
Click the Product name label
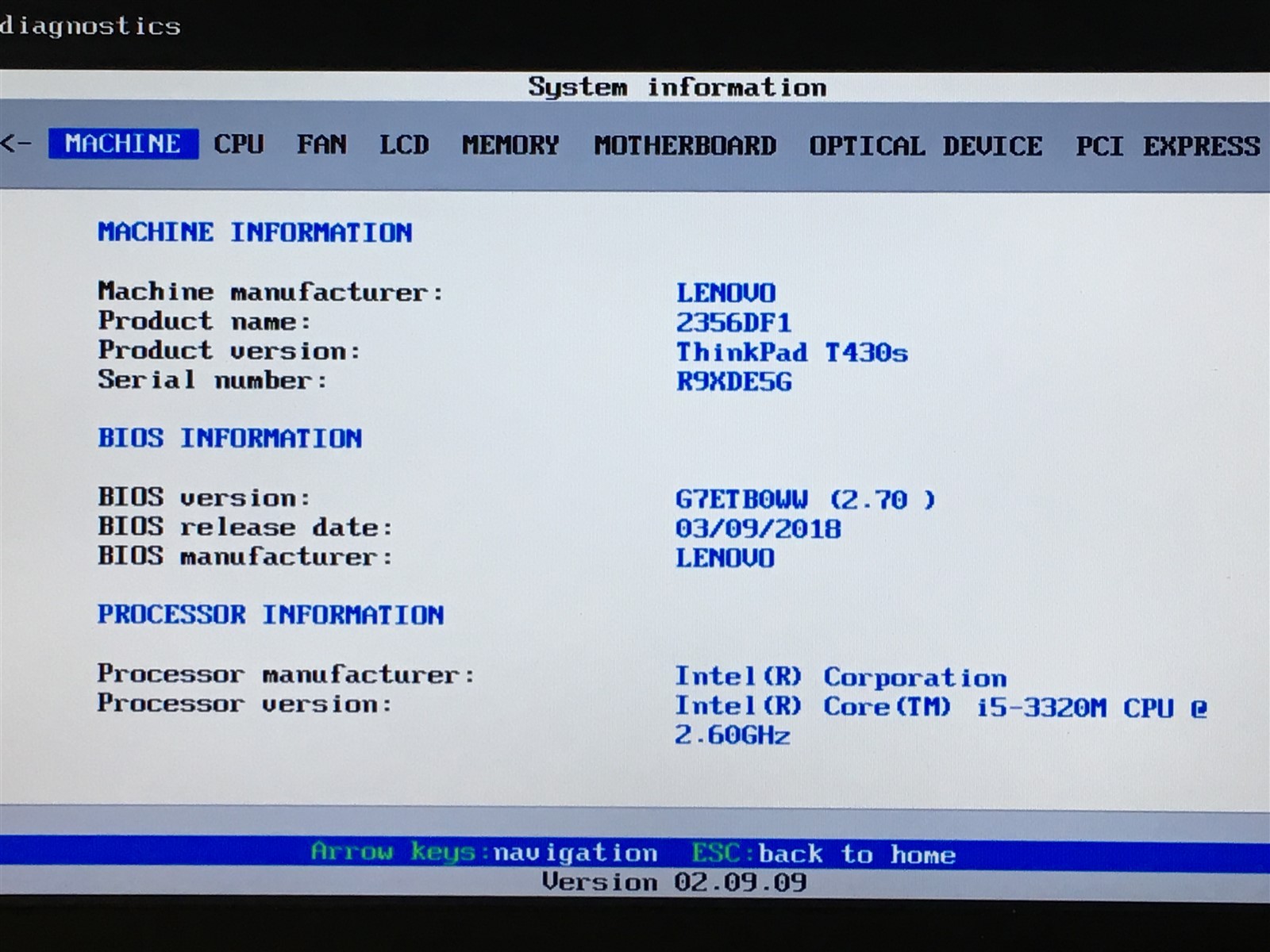pyautogui.click(x=205, y=321)
